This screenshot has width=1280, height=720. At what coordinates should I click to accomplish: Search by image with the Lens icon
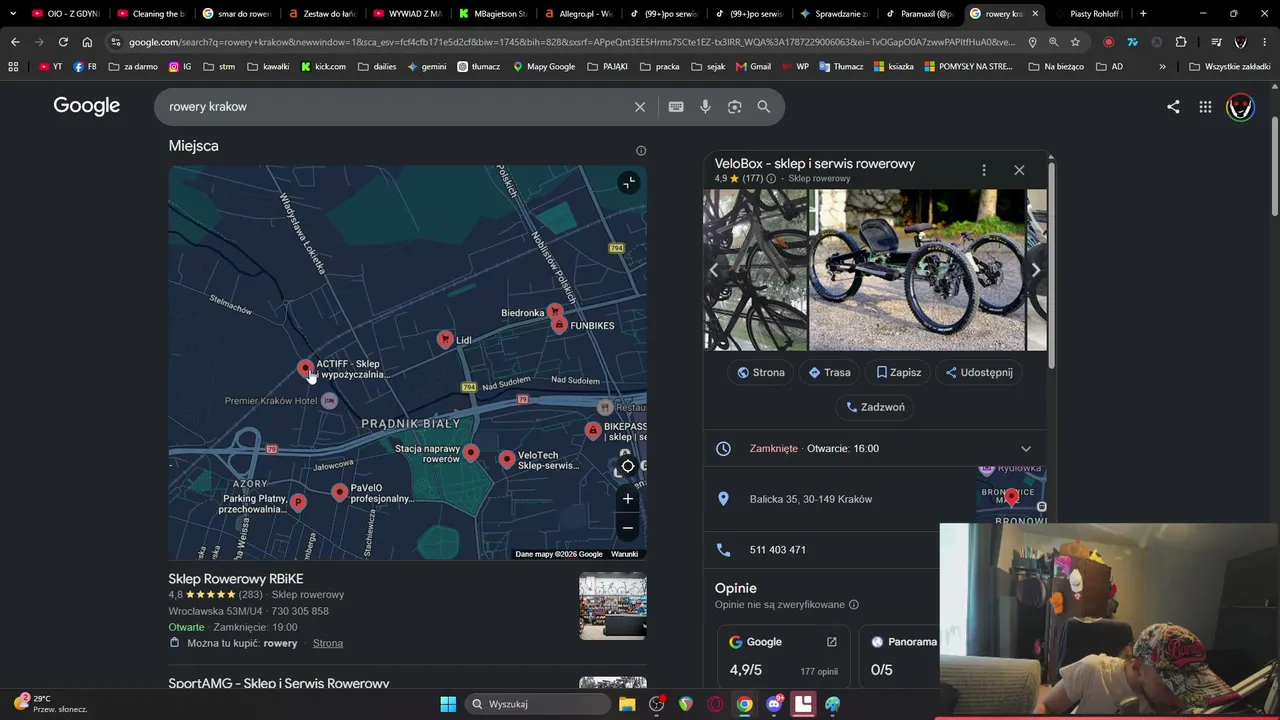[735, 107]
